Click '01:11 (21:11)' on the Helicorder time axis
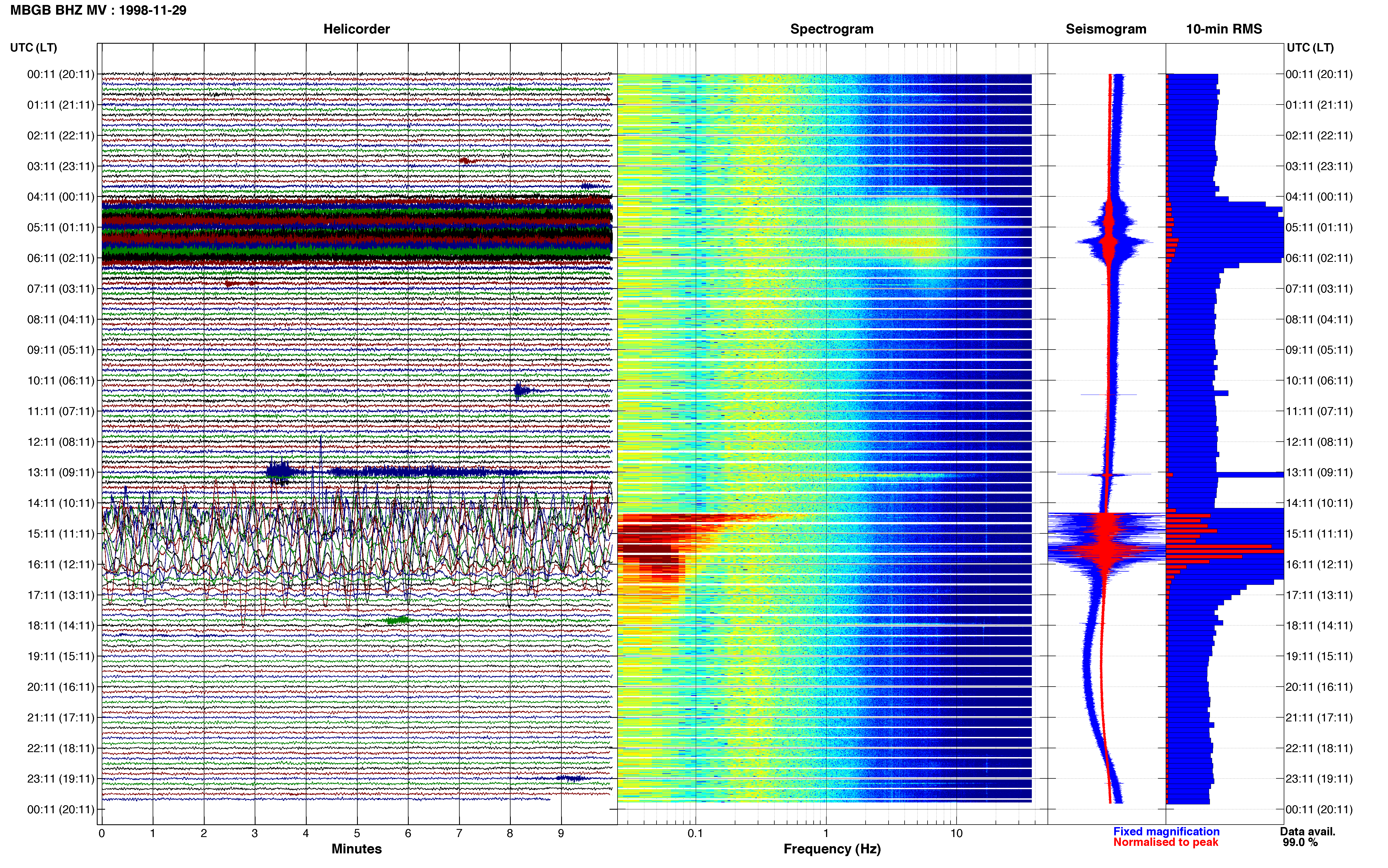The height and width of the screenshot is (868, 1388). (x=61, y=105)
